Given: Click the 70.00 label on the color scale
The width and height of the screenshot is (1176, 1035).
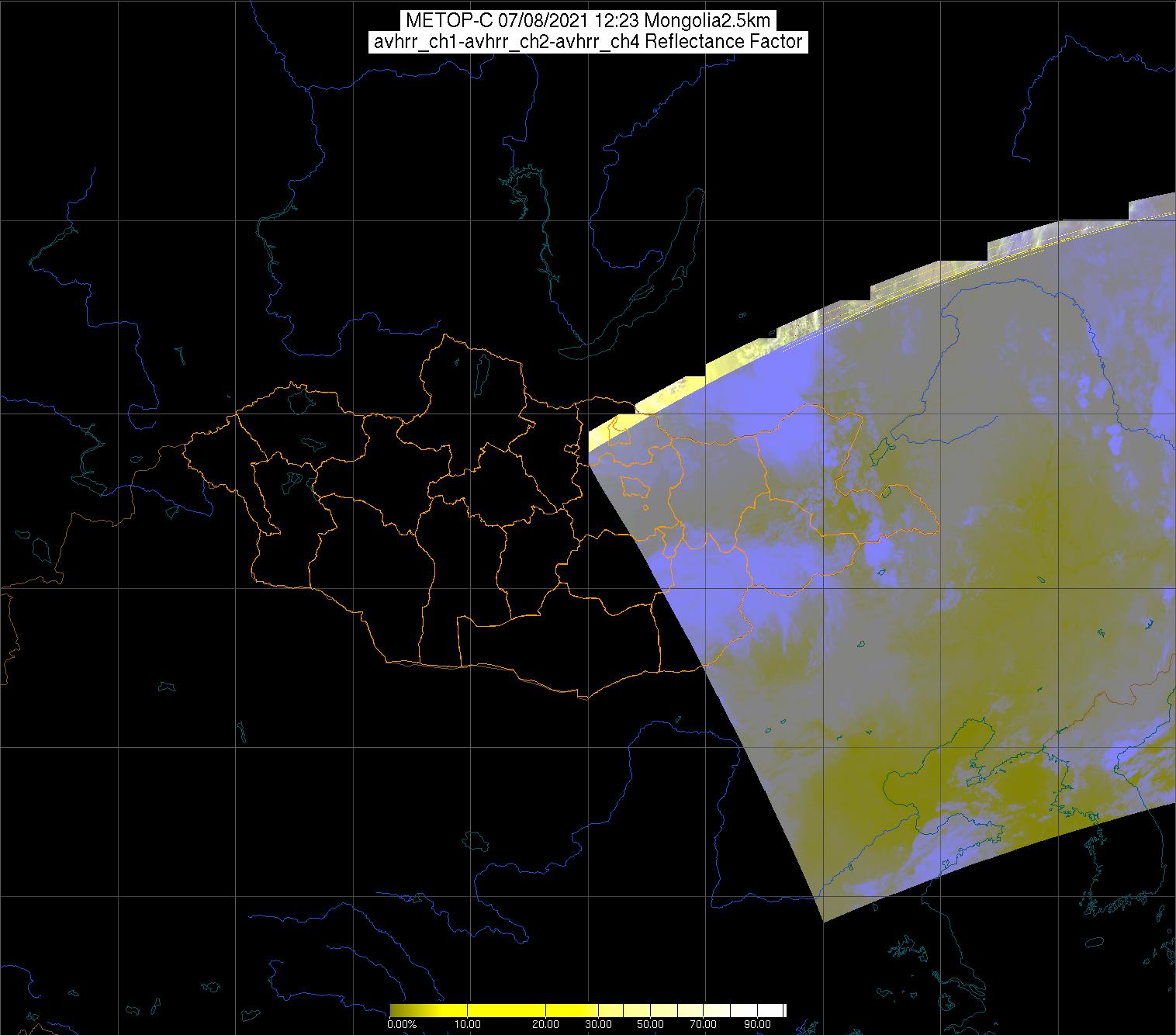Looking at the screenshot, I should tap(703, 1024).
